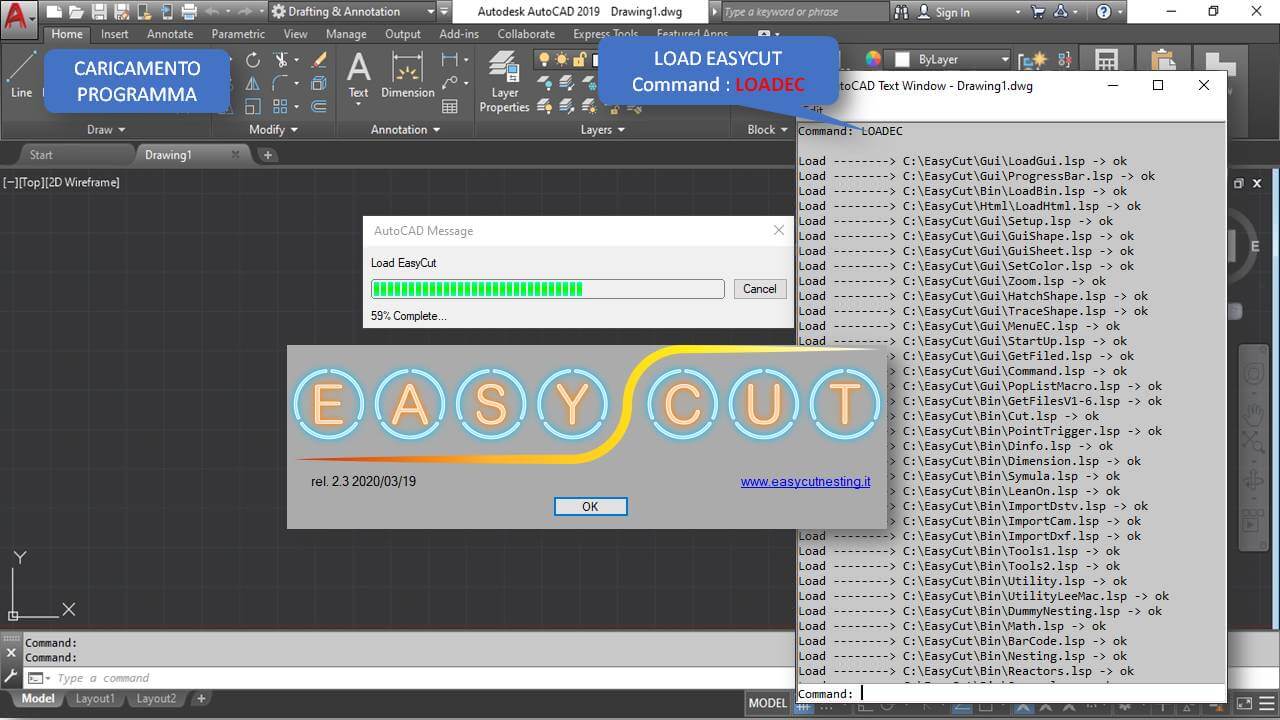This screenshot has width=1280, height=720.
Task: Open the View ribbon tab
Action: (295, 34)
